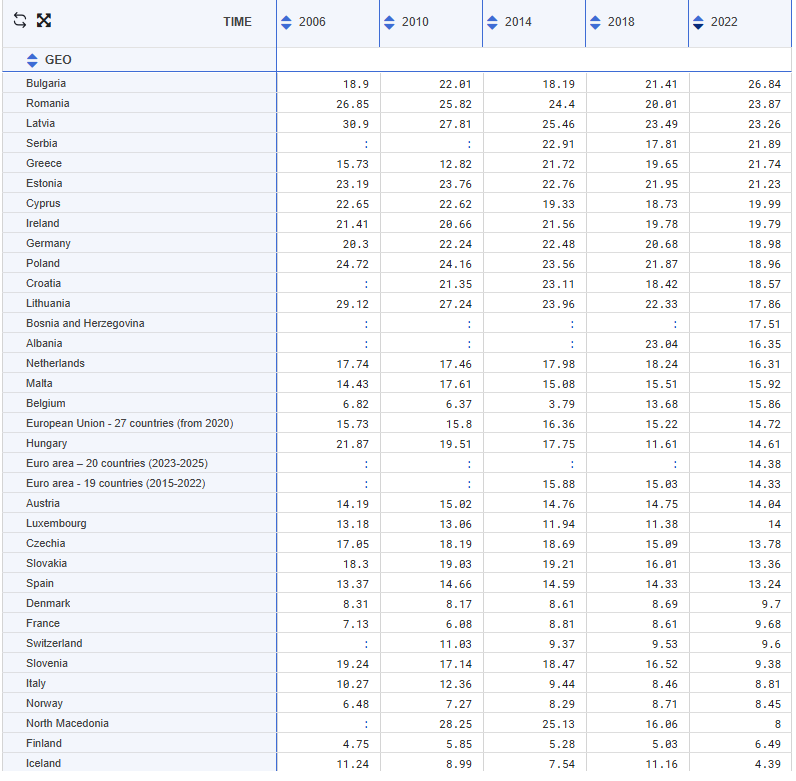
Task: Select Euro area - 19 countries row label
Action: tap(116, 483)
